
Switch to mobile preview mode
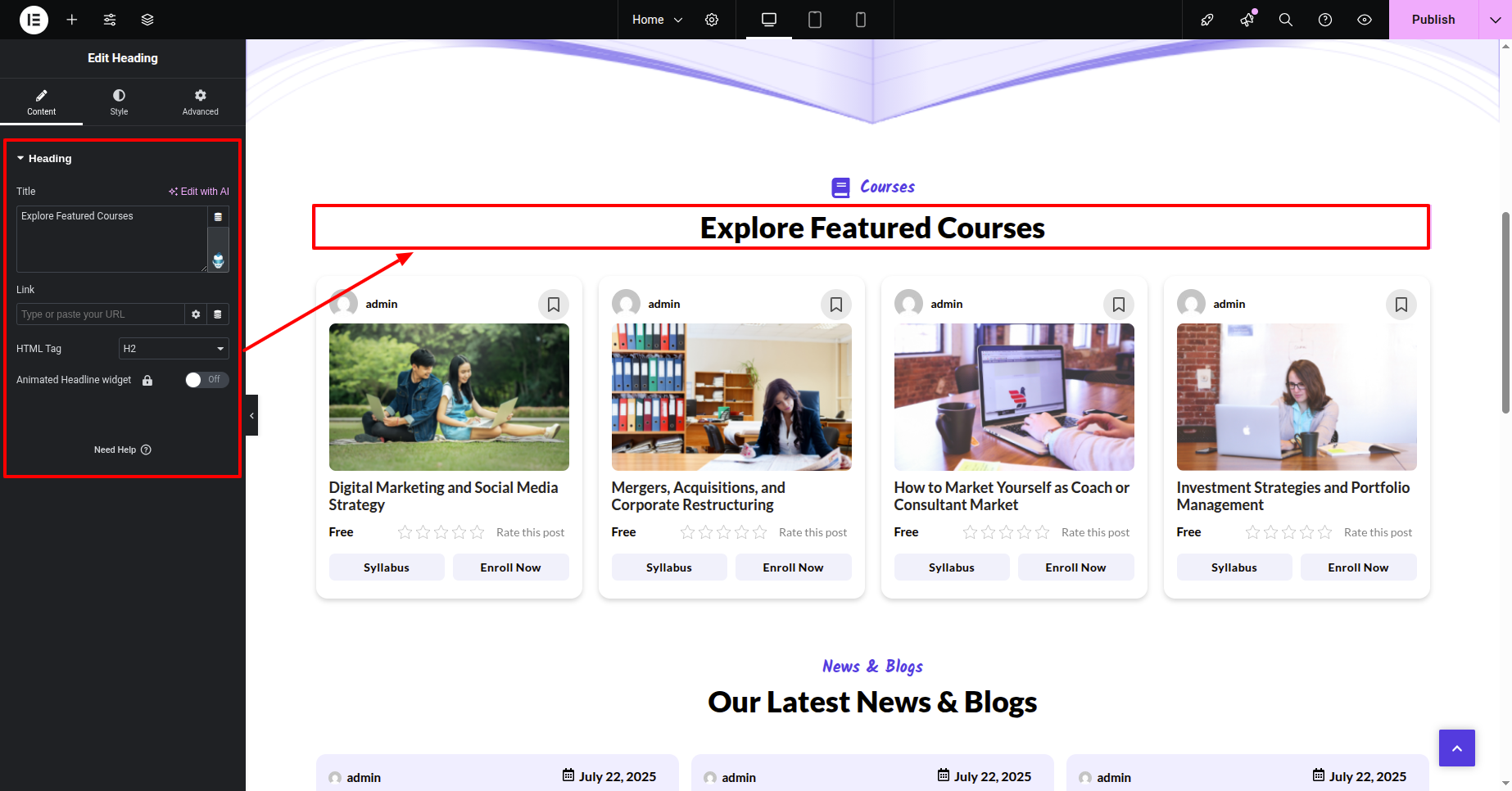click(x=861, y=20)
